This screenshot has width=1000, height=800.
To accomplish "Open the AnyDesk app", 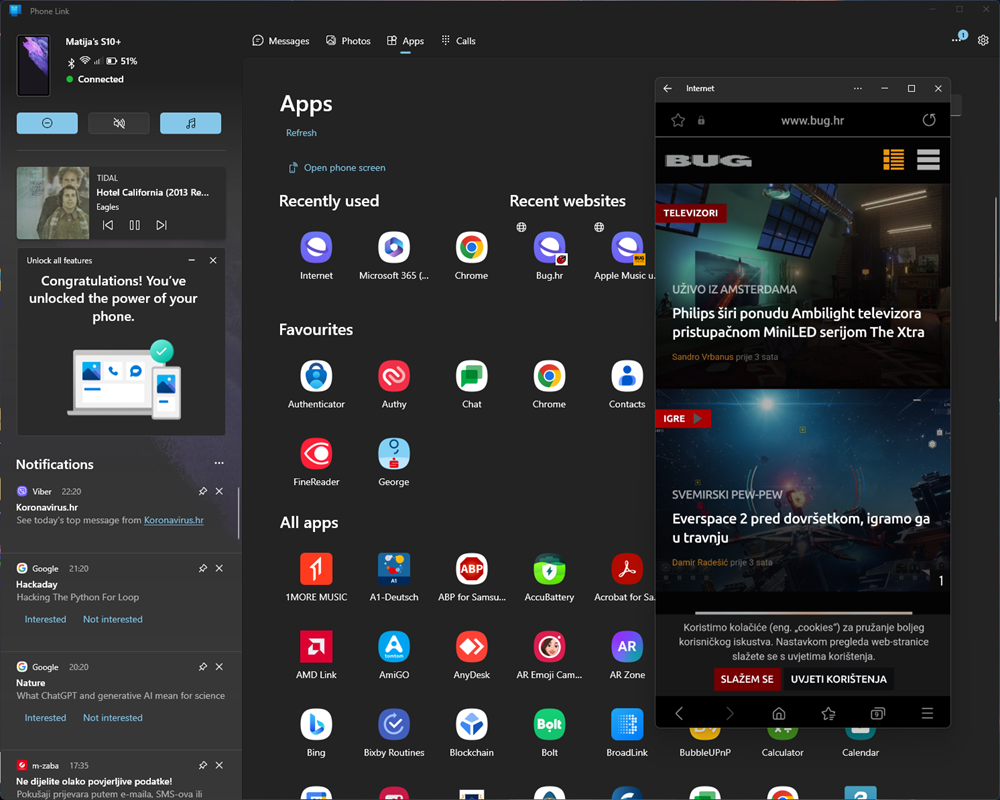I will [471, 647].
